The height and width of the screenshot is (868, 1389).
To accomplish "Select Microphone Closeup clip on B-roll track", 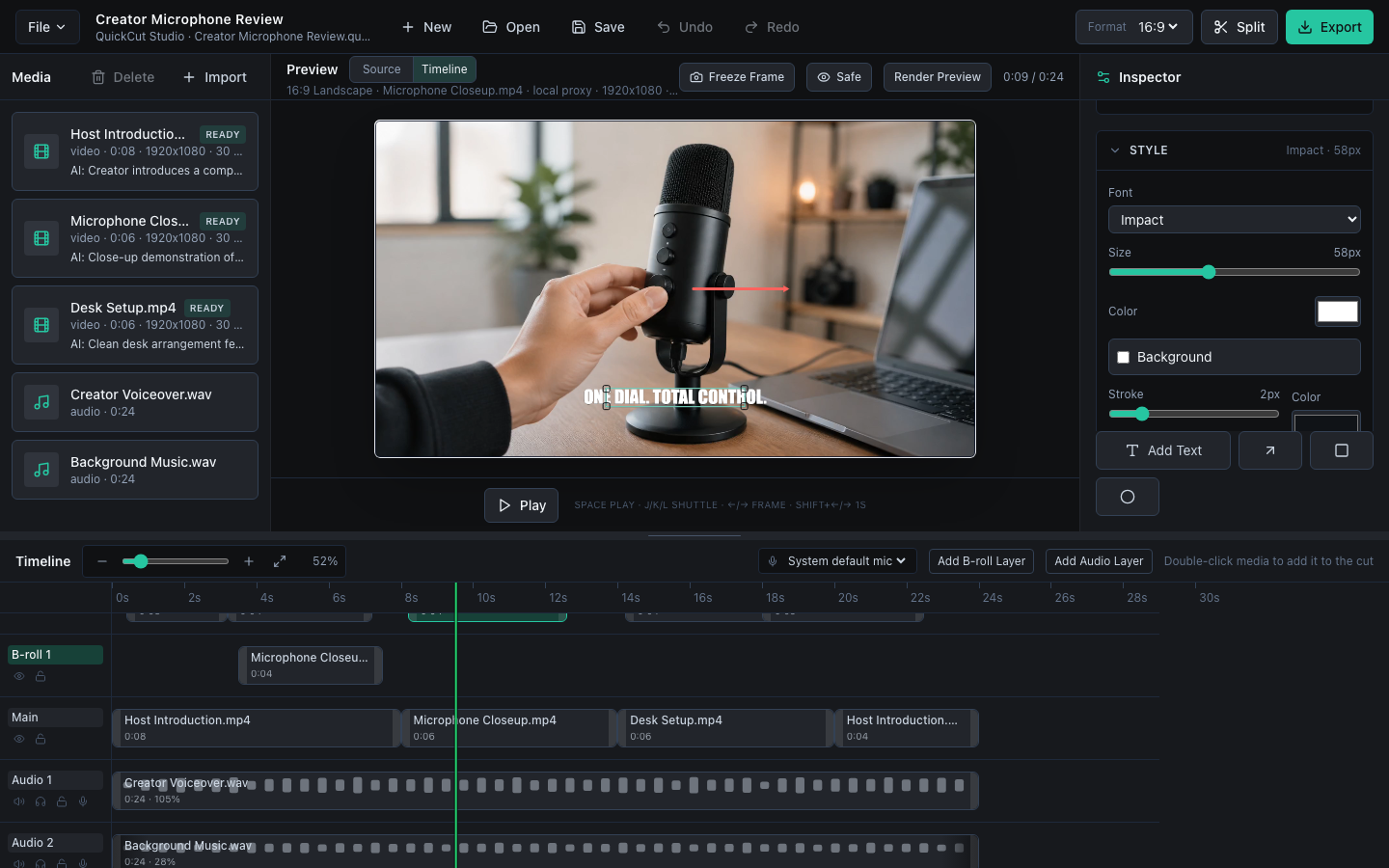I will [x=311, y=665].
